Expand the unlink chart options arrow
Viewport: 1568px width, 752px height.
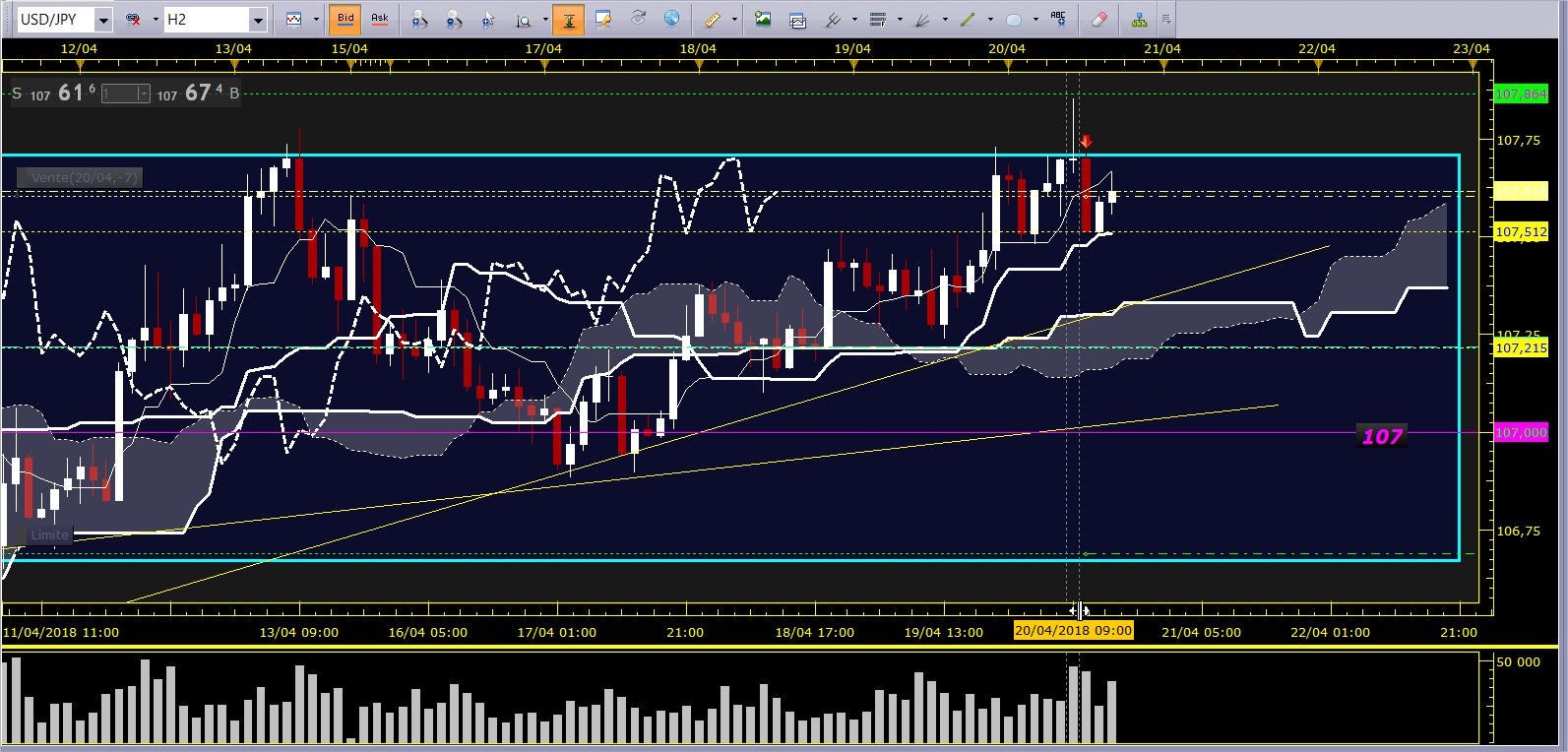click(x=156, y=20)
